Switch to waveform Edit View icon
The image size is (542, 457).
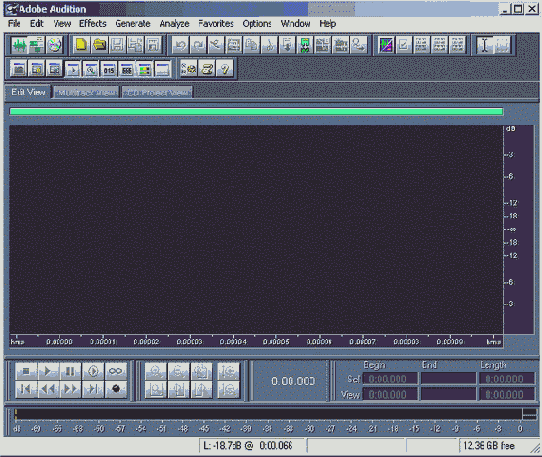pyautogui.click(x=19, y=45)
